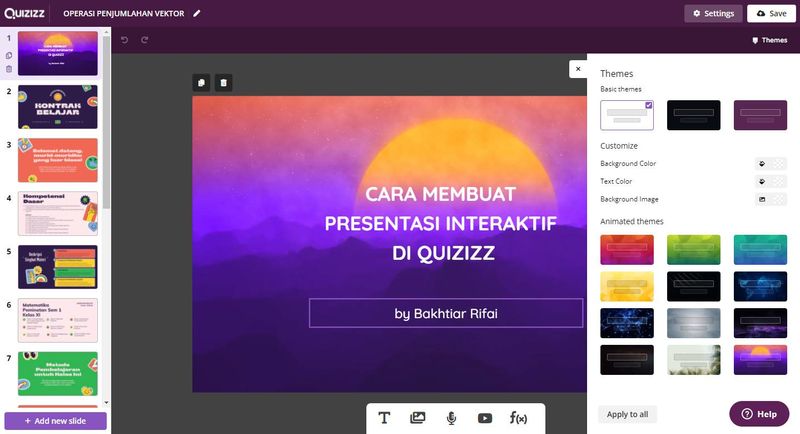Apply theme to all slides
Screen dimensions: 800x434
628,414
